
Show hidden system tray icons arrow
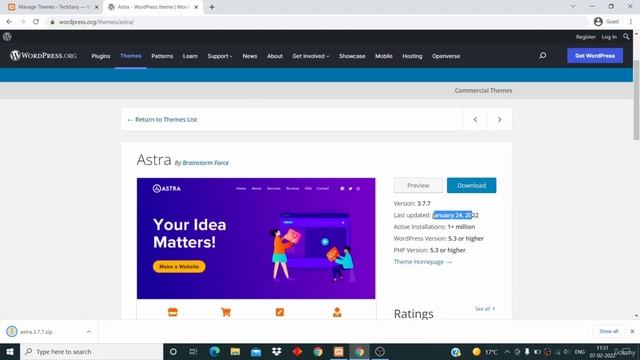click(x=507, y=351)
